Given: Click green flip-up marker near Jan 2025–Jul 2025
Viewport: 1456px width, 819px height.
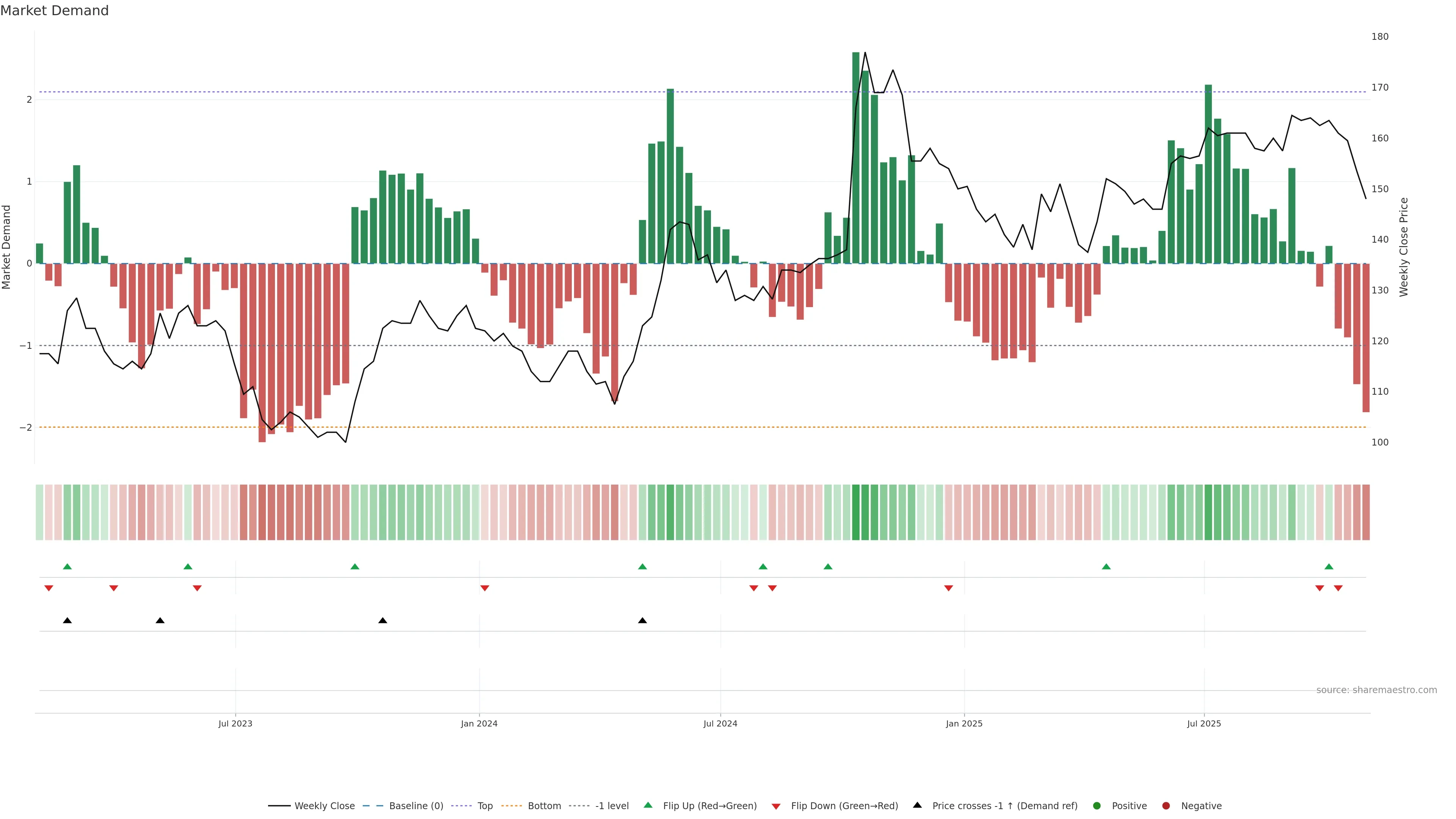Looking at the screenshot, I should tap(1106, 566).
